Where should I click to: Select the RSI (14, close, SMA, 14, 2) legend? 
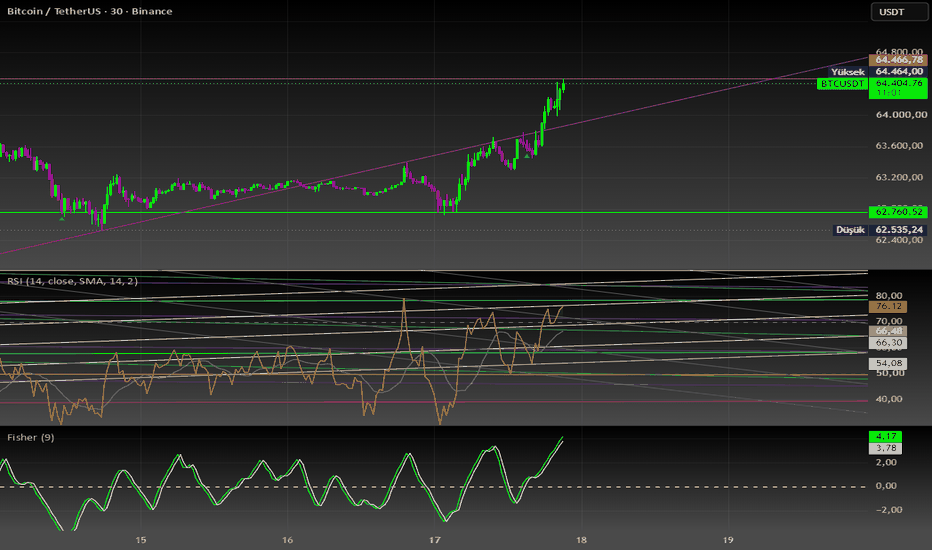72,281
